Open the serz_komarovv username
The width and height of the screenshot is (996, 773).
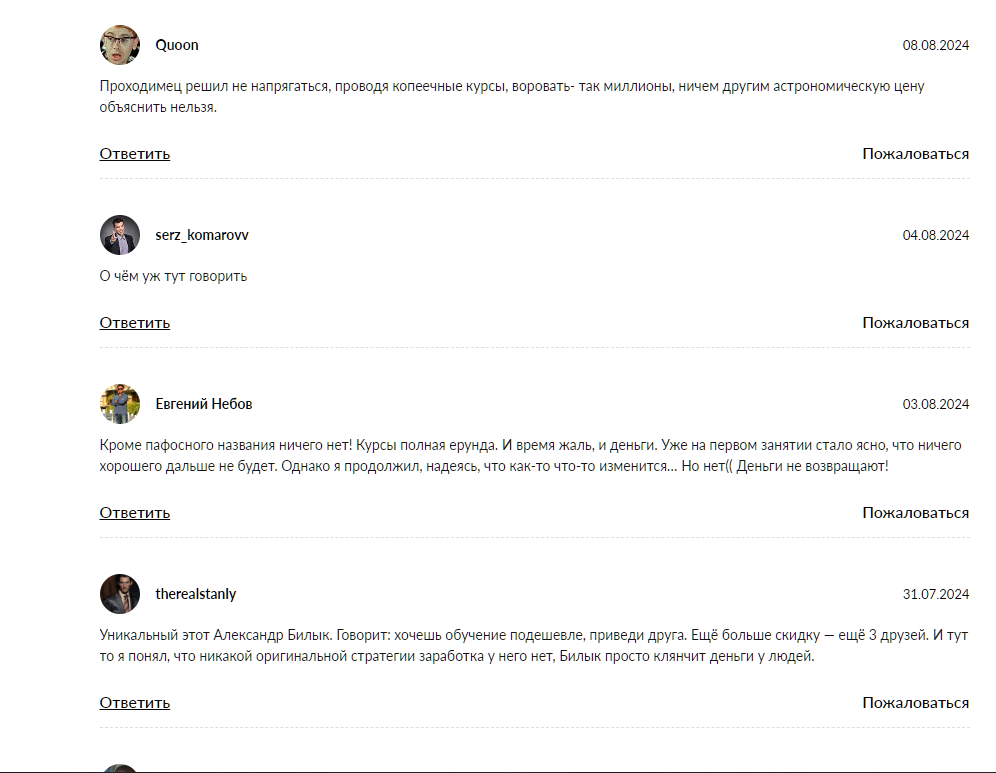202,235
